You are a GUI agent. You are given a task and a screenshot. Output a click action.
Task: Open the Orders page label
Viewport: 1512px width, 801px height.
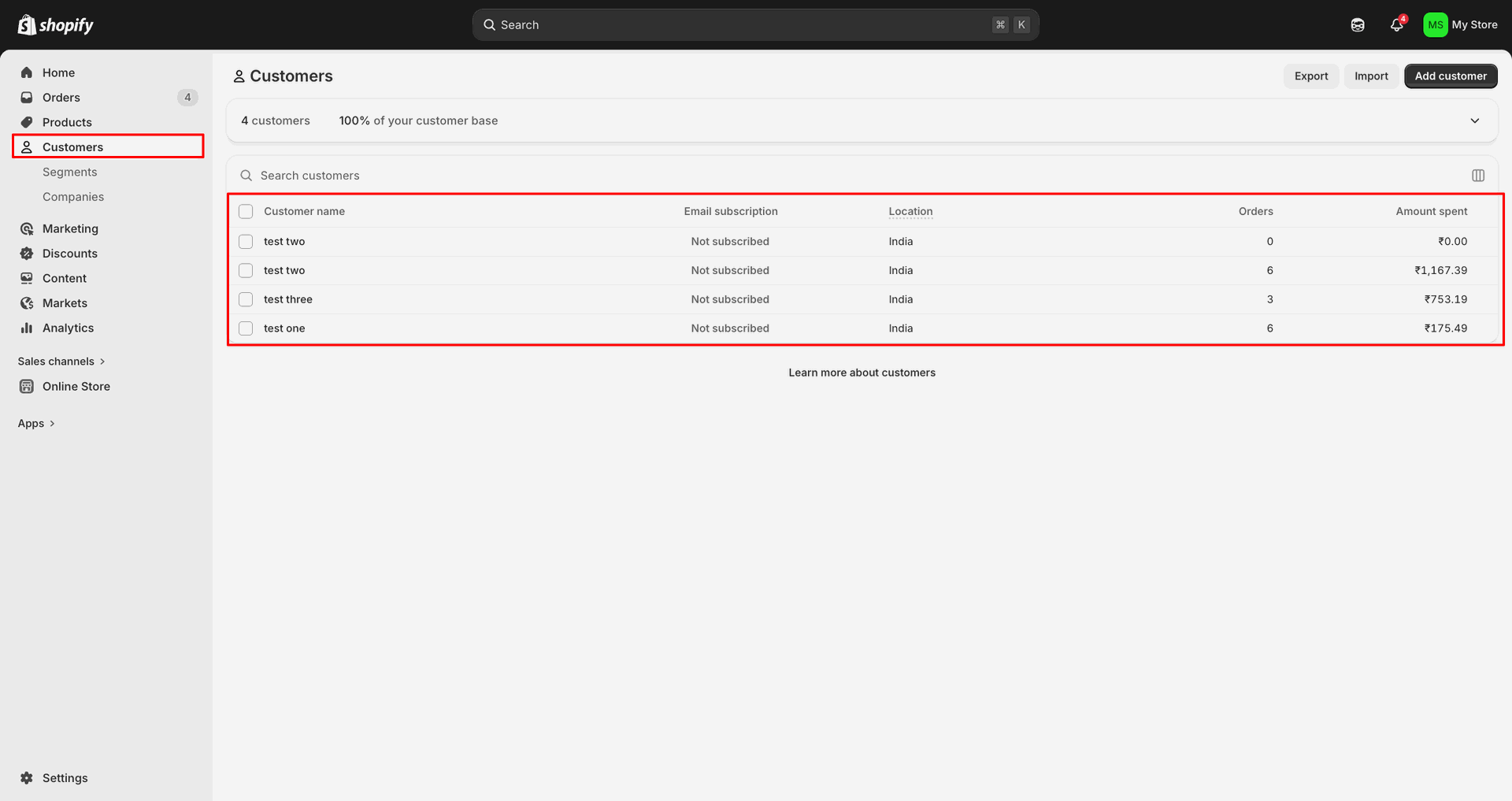click(x=61, y=98)
